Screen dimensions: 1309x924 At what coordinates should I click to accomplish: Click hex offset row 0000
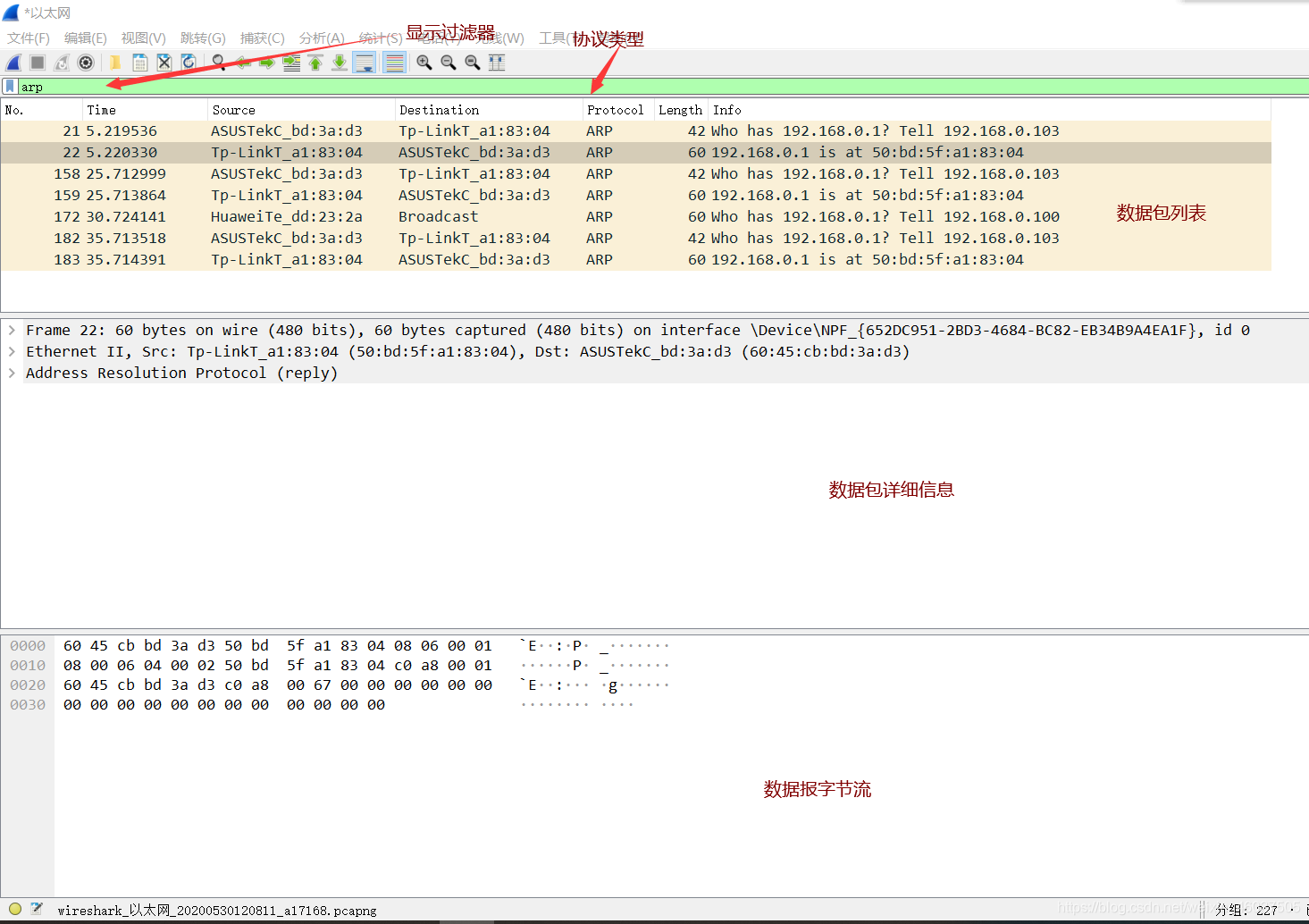[28, 646]
